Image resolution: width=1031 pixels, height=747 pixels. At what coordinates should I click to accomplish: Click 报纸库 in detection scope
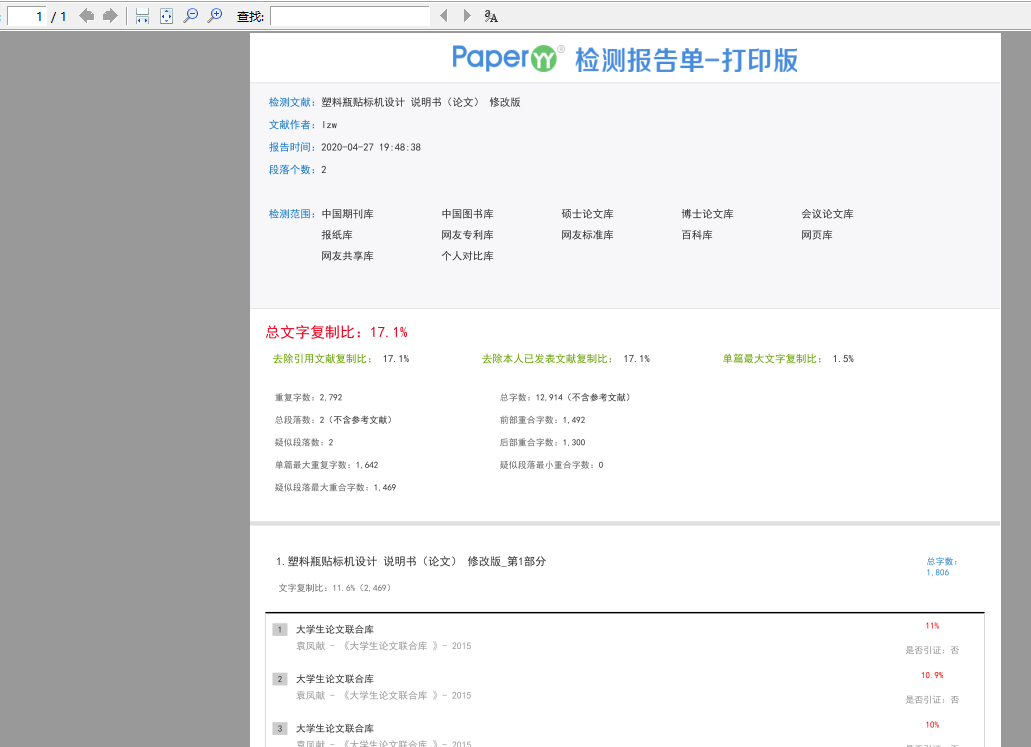(337, 235)
